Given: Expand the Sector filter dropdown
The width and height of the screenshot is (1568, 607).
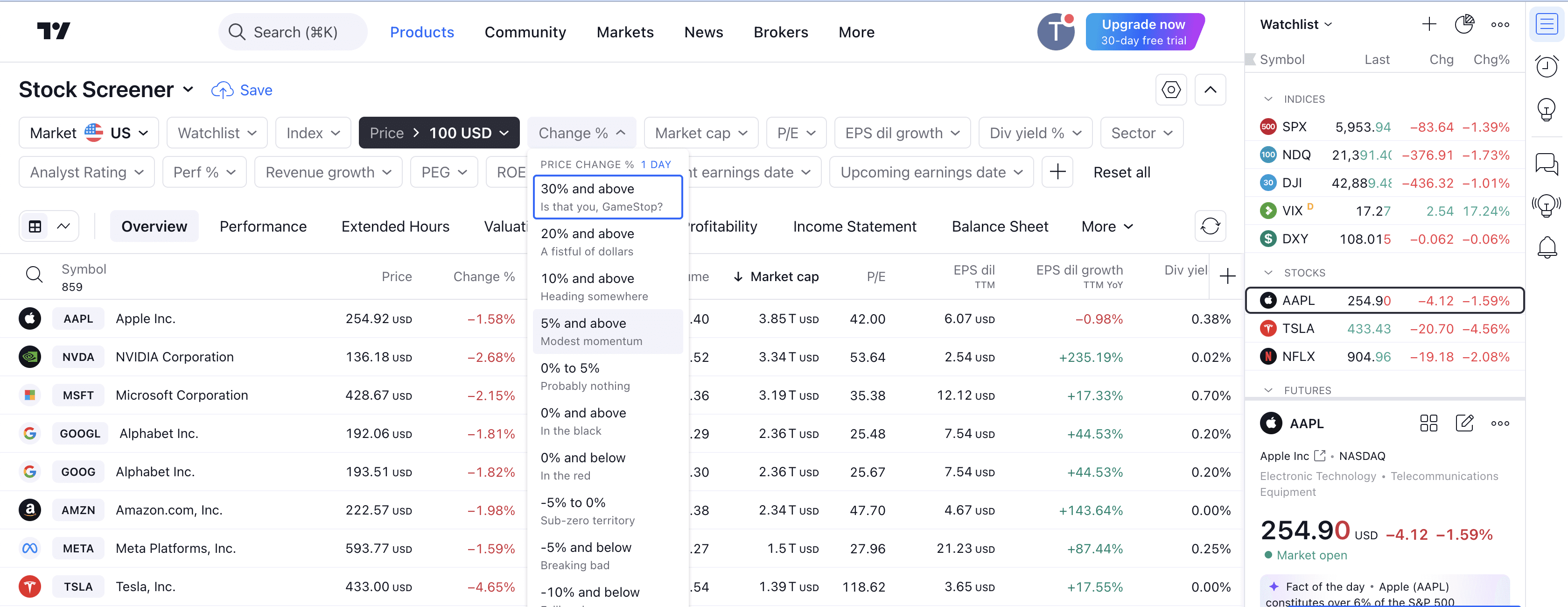Looking at the screenshot, I should click(x=1141, y=133).
